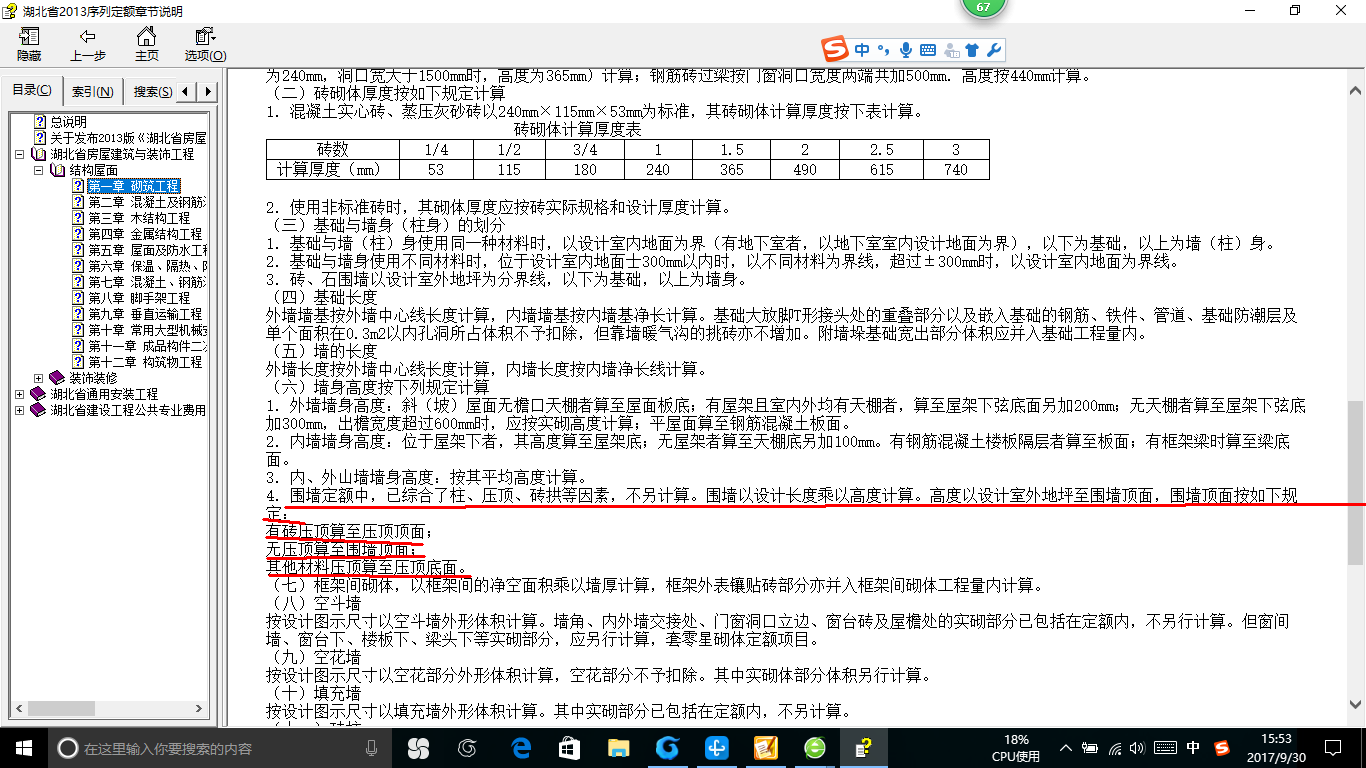Click the Cortana search box
Image resolution: width=1366 pixels, height=768 pixels.
(x=220, y=747)
